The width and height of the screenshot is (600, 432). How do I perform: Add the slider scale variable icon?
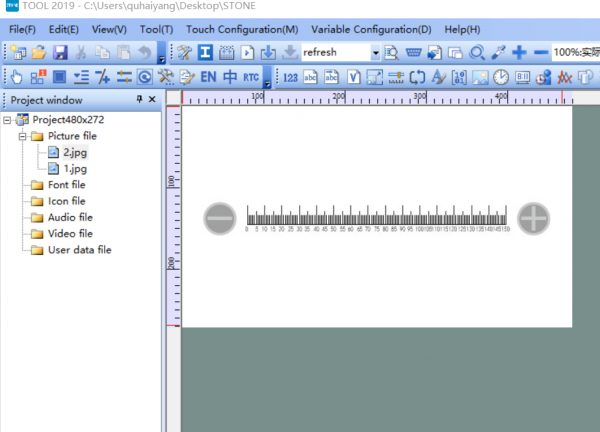(x=396, y=77)
